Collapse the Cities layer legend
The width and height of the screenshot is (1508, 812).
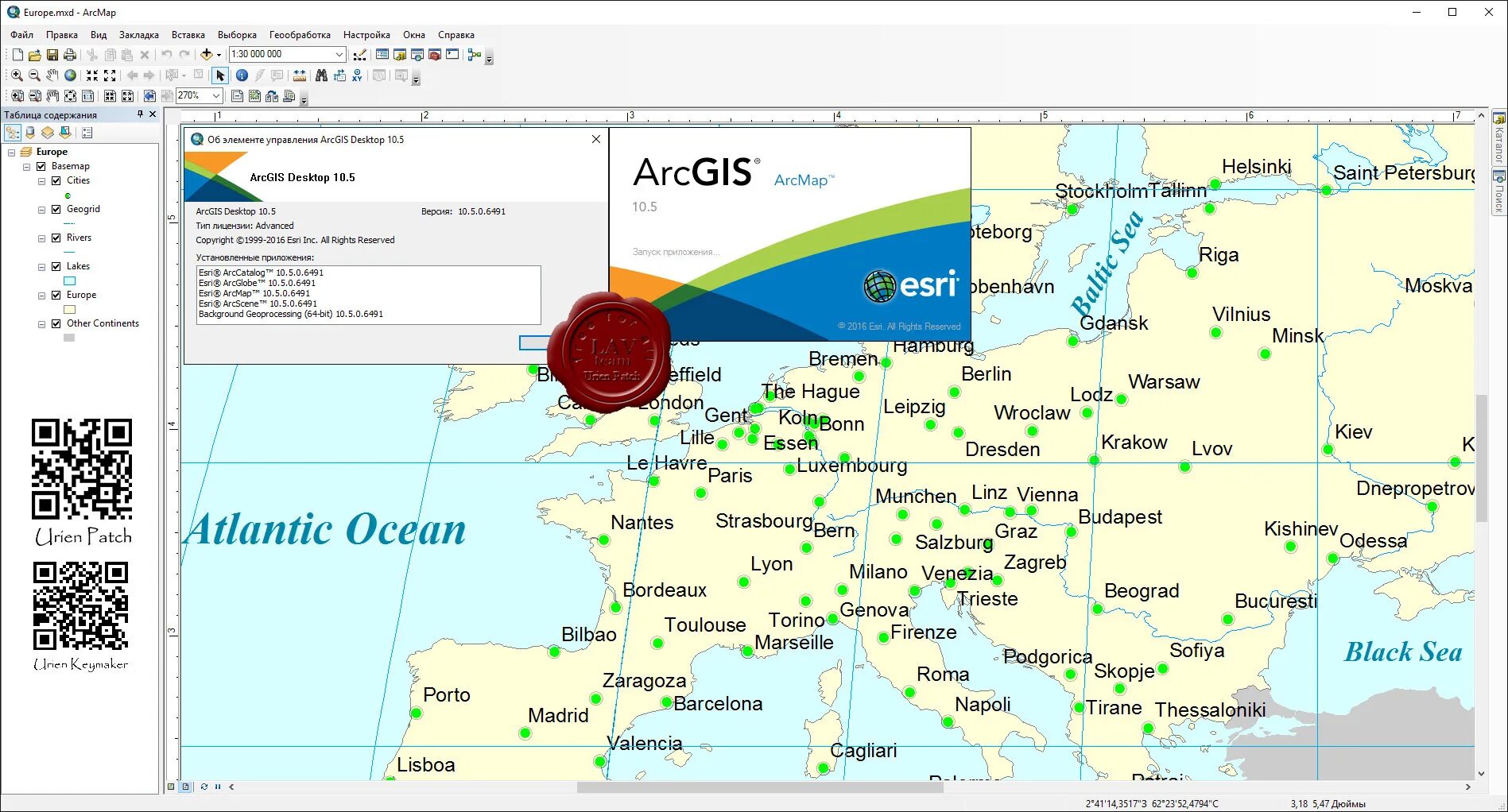pyautogui.click(x=41, y=181)
